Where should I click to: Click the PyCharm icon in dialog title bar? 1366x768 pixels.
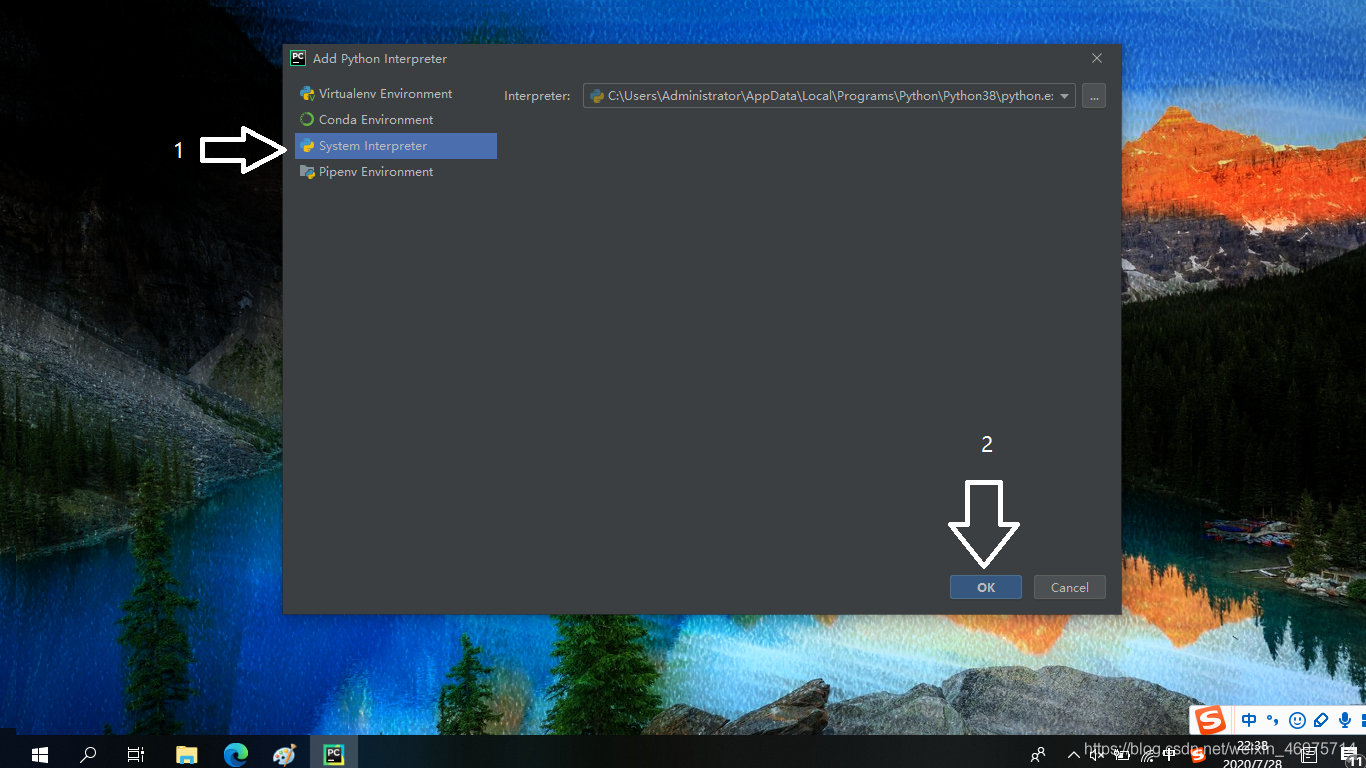[298, 58]
